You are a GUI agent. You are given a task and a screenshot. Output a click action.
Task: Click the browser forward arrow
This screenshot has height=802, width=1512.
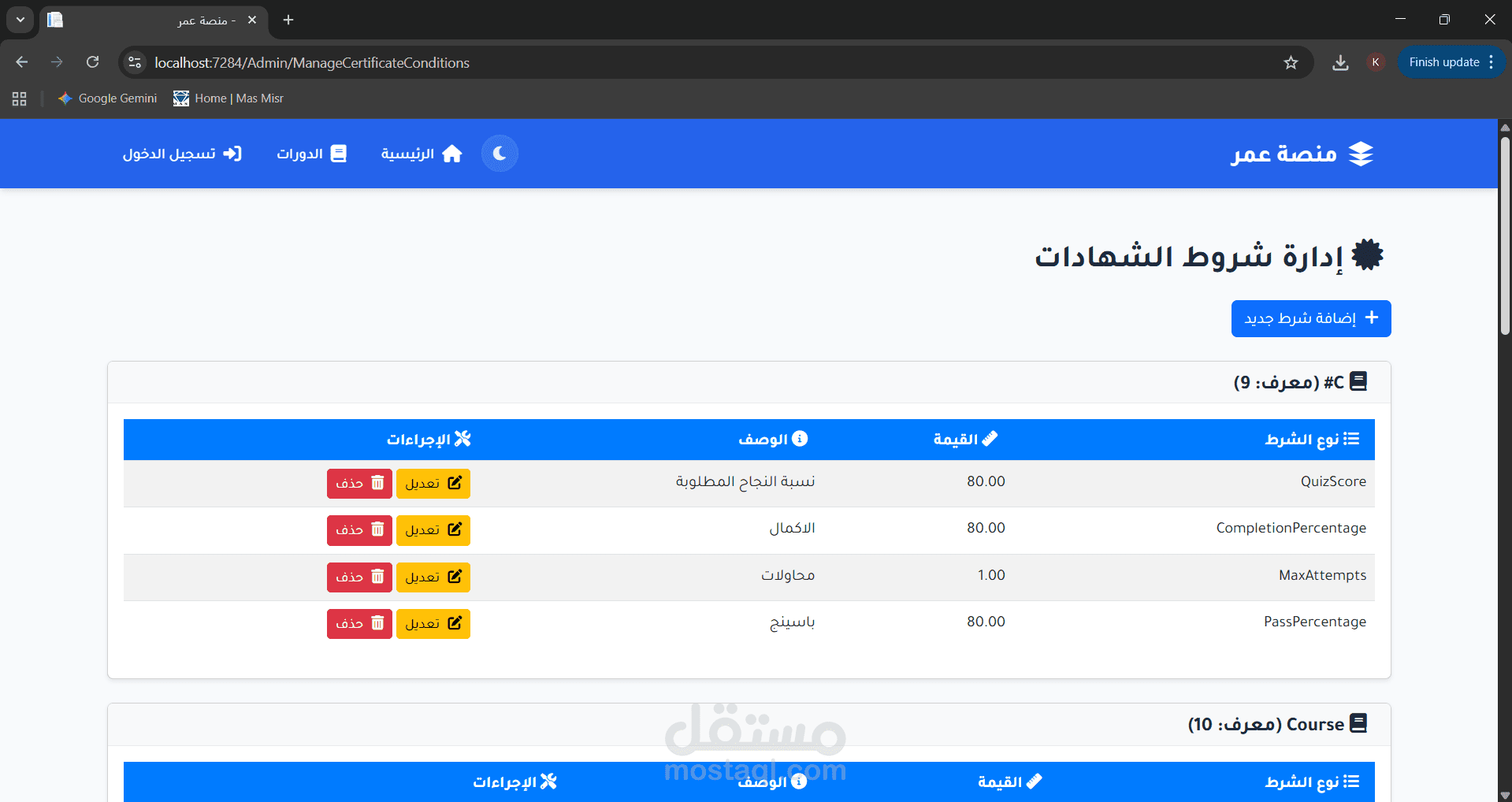pyautogui.click(x=57, y=62)
